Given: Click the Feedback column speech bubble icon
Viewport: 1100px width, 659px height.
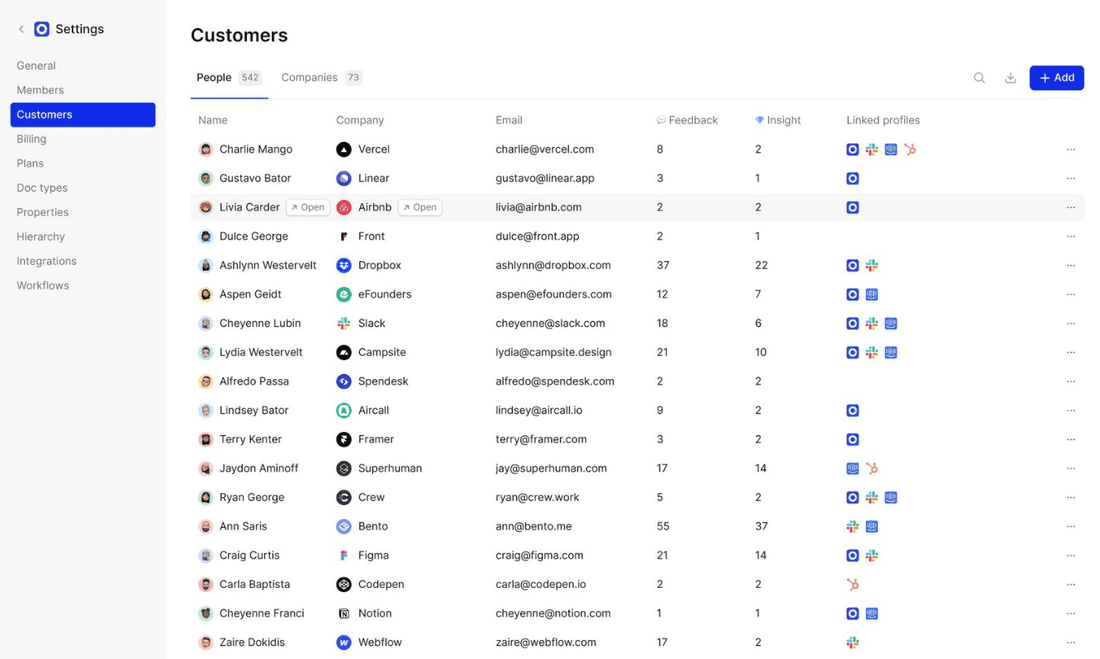Looking at the screenshot, I should click(x=660, y=119).
